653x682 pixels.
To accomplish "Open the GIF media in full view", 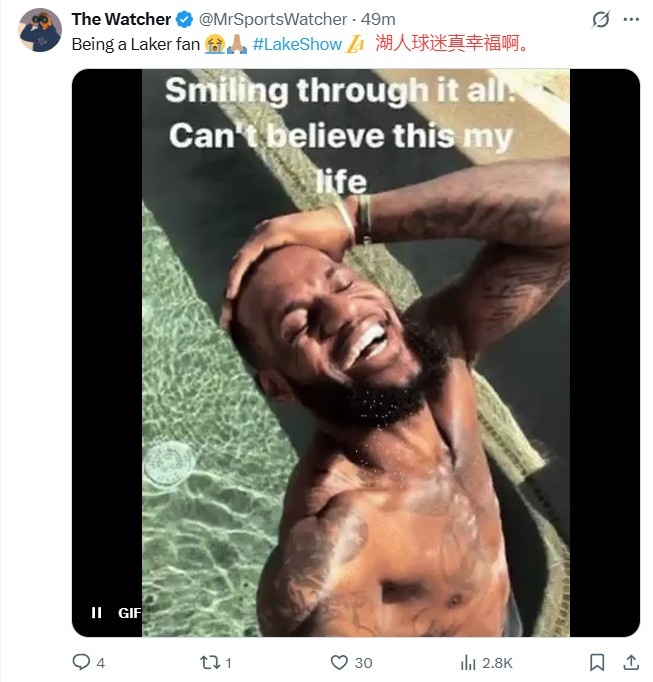I will click(356, 352).
